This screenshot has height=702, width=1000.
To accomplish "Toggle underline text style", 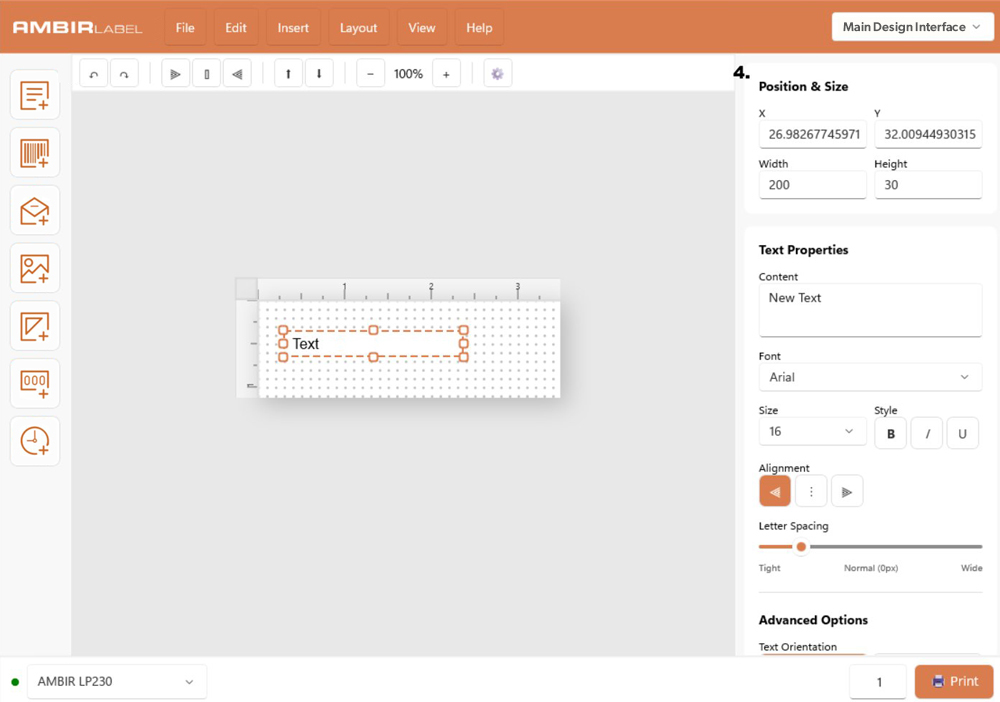I will [962, 434].
